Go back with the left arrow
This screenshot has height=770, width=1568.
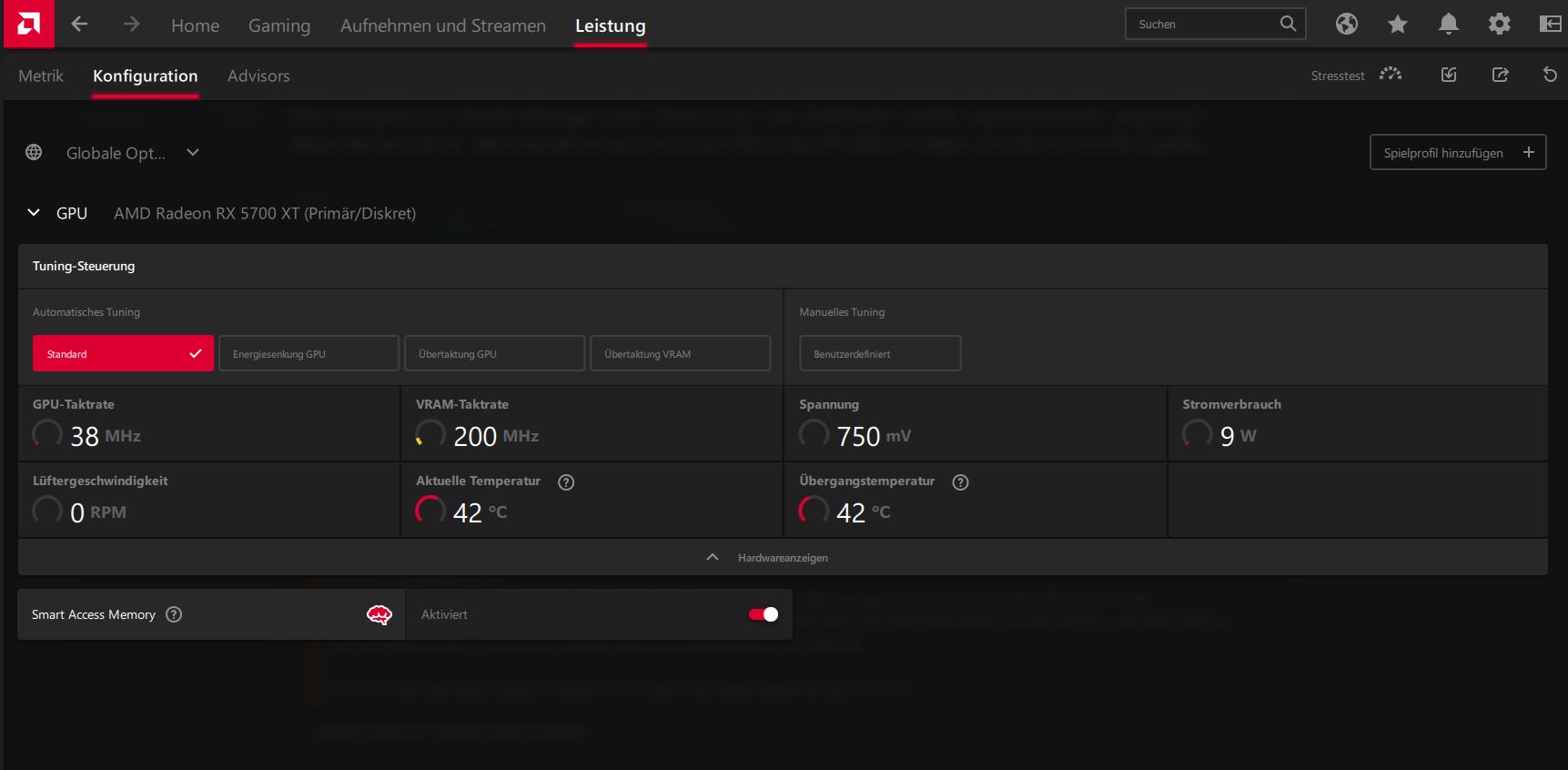tap(79, 25)
